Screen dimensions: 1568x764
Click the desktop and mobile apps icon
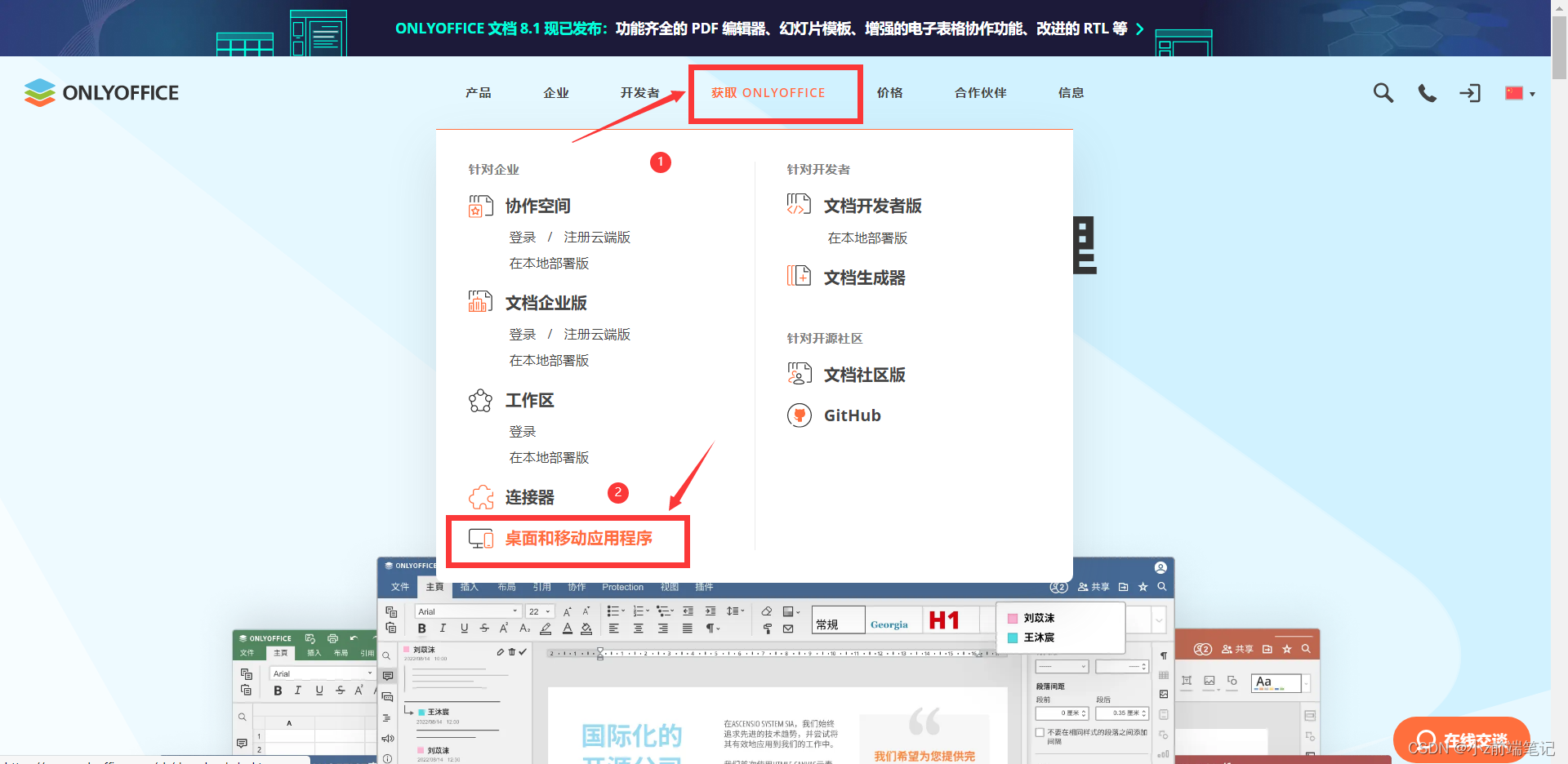pyautogui.click(x=480, y=539)
